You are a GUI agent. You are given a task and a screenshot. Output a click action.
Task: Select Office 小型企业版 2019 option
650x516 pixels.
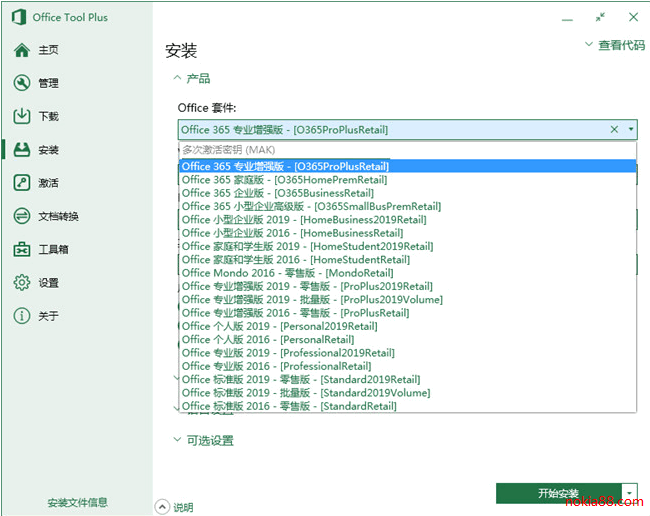tap(408, 219)
